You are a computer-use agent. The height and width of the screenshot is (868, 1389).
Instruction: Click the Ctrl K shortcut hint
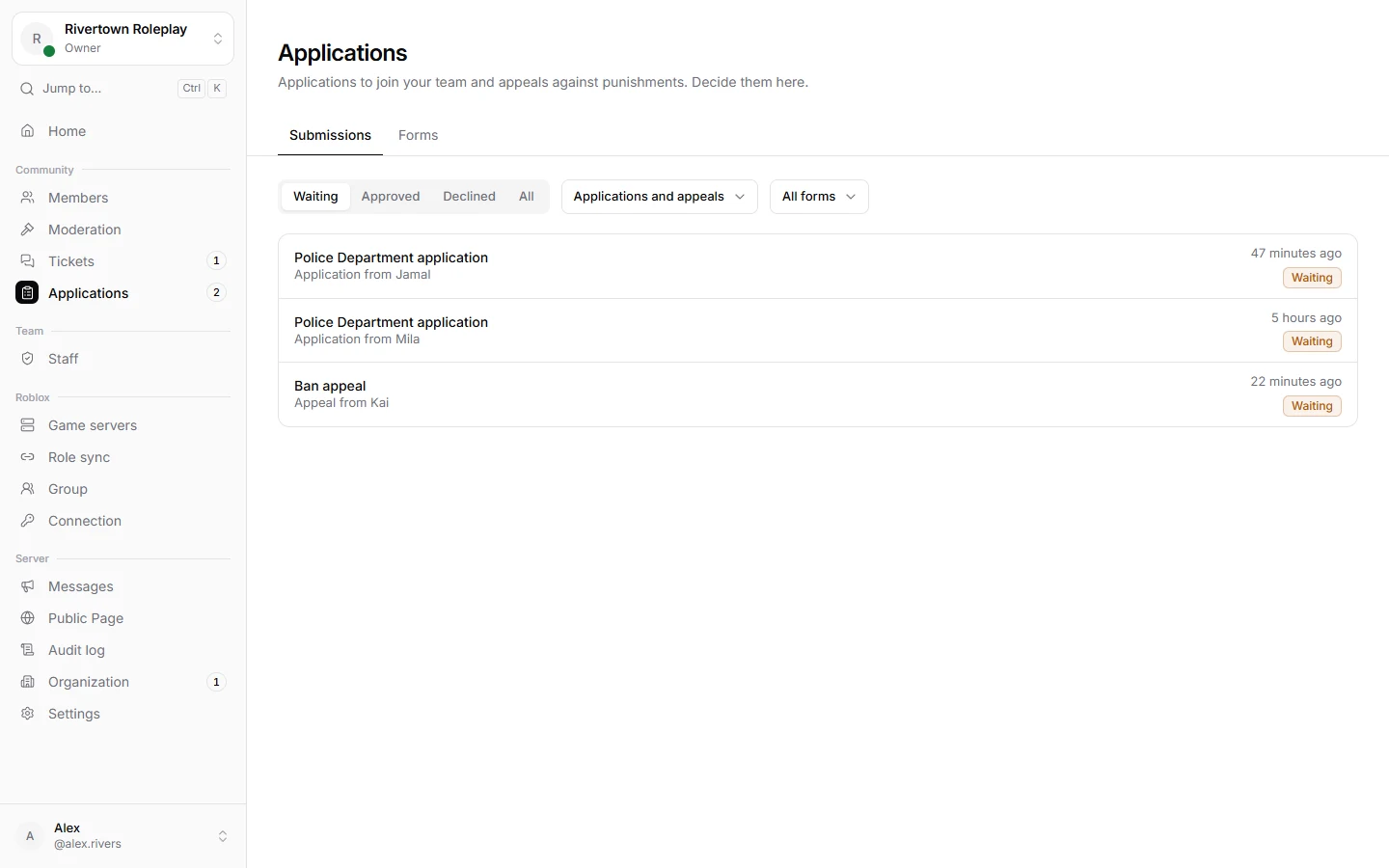203,89
